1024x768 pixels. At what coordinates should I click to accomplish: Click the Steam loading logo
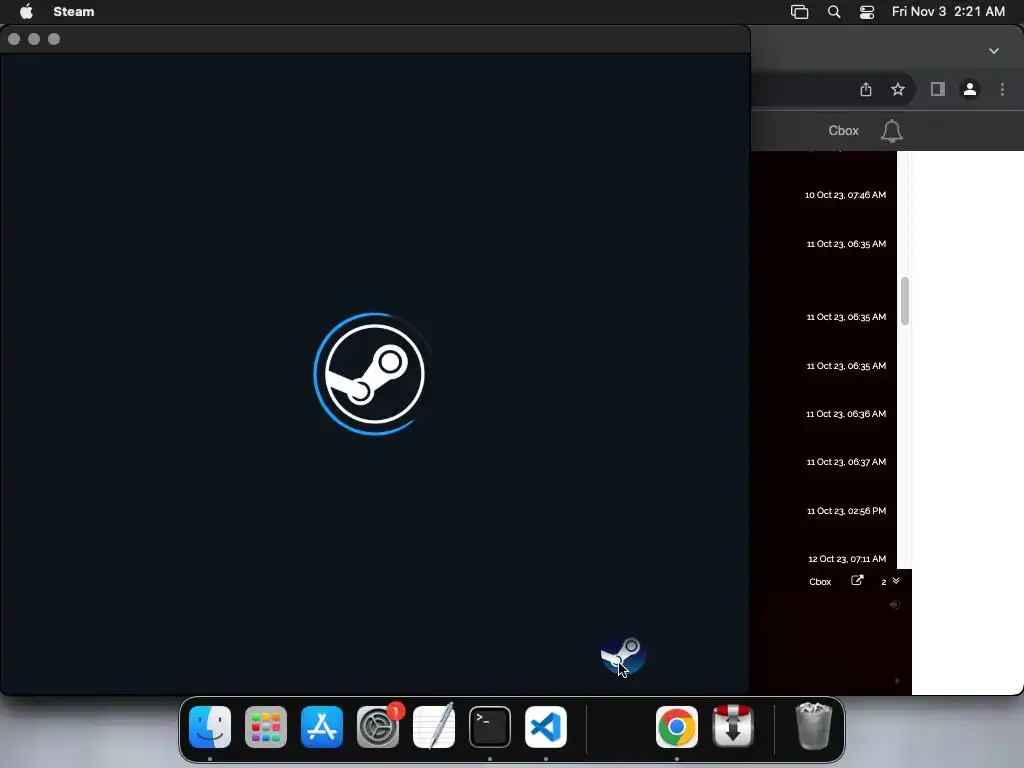(374, 374)
